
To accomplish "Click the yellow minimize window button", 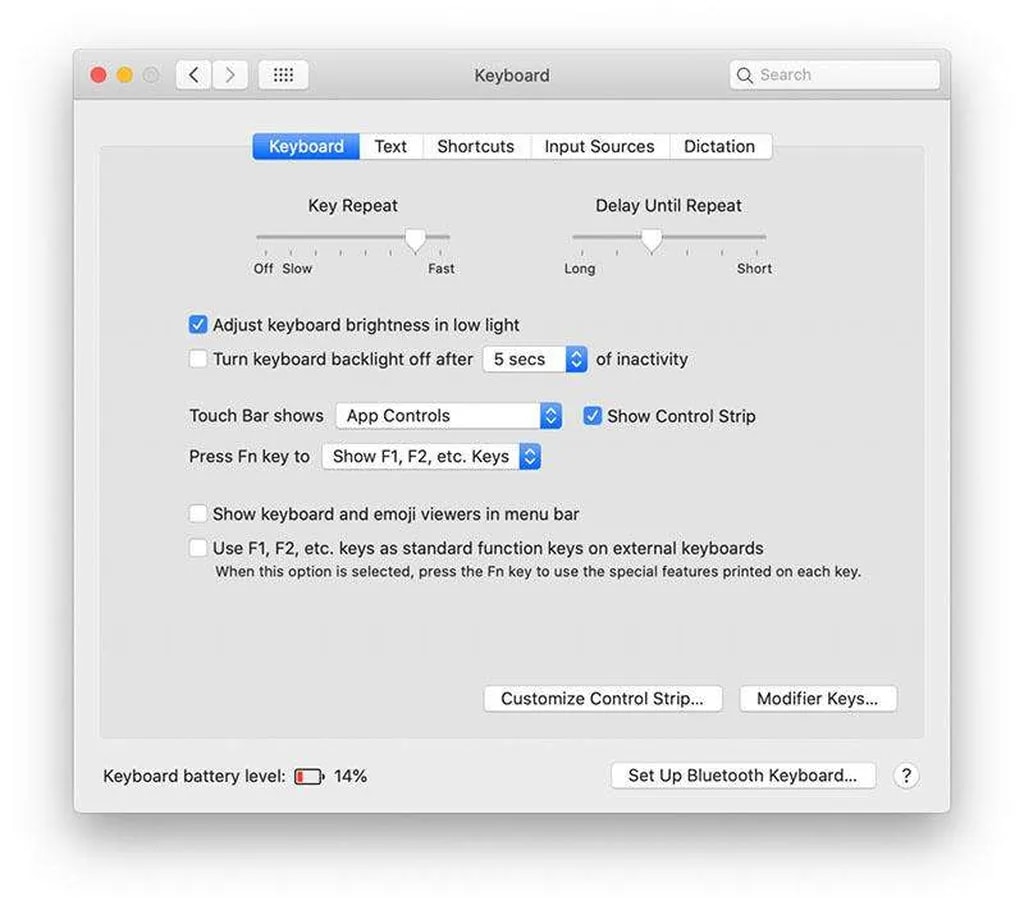I will pyautogui.click(x=125, y=75).
